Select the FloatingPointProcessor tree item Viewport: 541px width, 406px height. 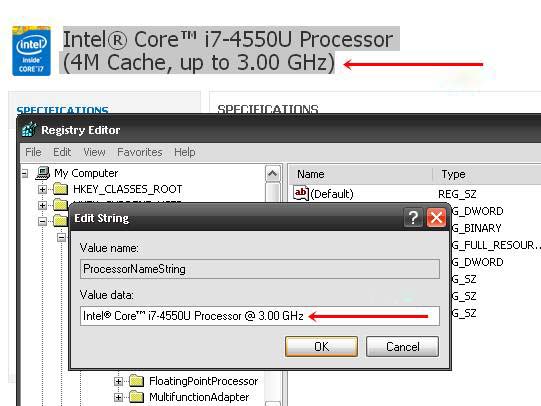click(x=204, y=381)
